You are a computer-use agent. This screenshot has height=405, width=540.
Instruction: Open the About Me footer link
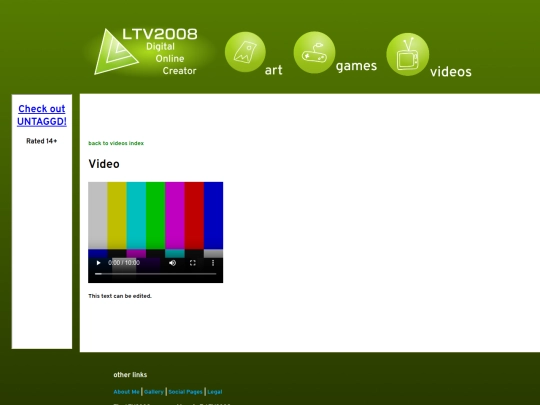[126, 392]
